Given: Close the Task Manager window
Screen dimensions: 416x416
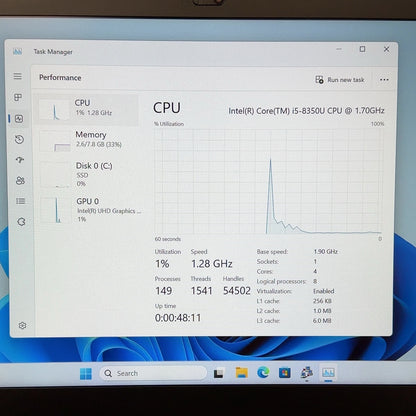Looking at the screenshot, I should 386,49.
